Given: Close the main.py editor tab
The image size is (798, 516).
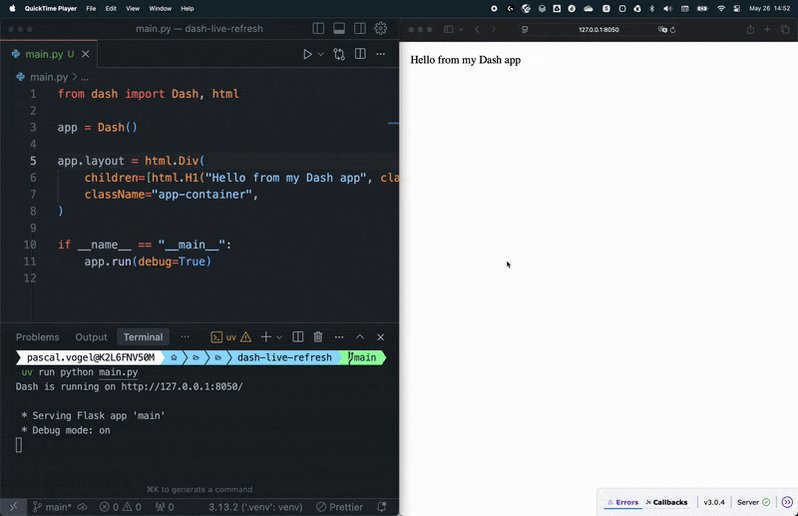Looking at the screenshot, I should coord(86,54).
